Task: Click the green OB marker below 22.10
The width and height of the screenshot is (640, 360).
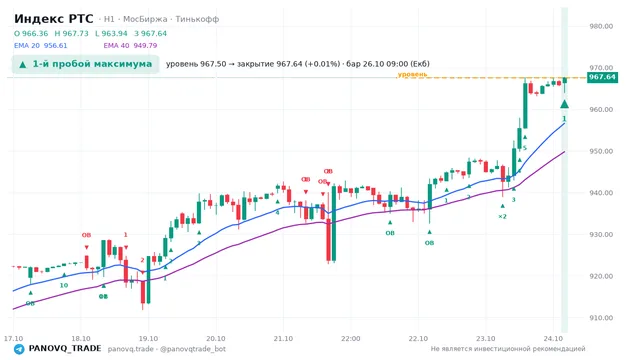Action: tap(429, 243)
